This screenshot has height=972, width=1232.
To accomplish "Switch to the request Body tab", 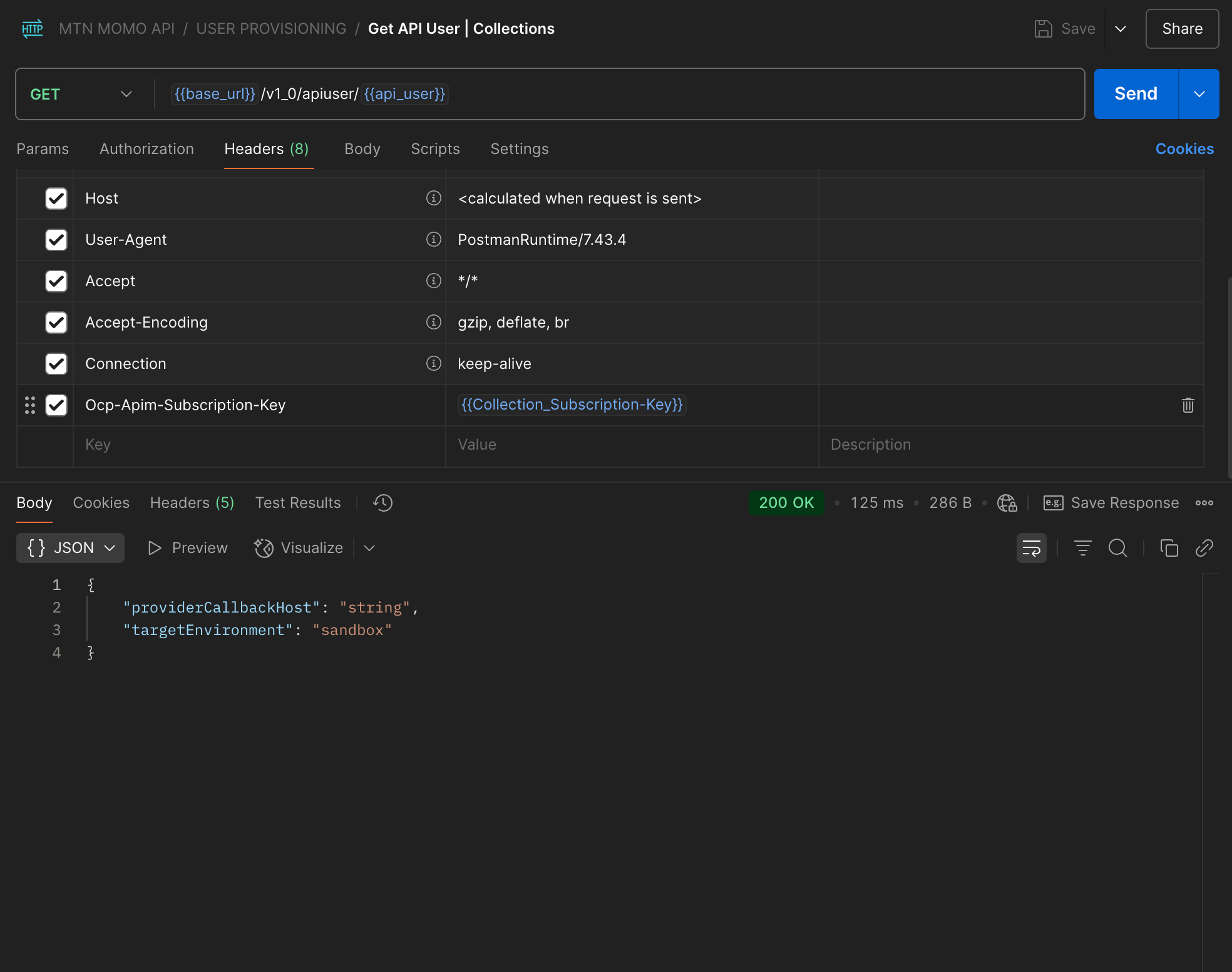I will coord(362,149).
